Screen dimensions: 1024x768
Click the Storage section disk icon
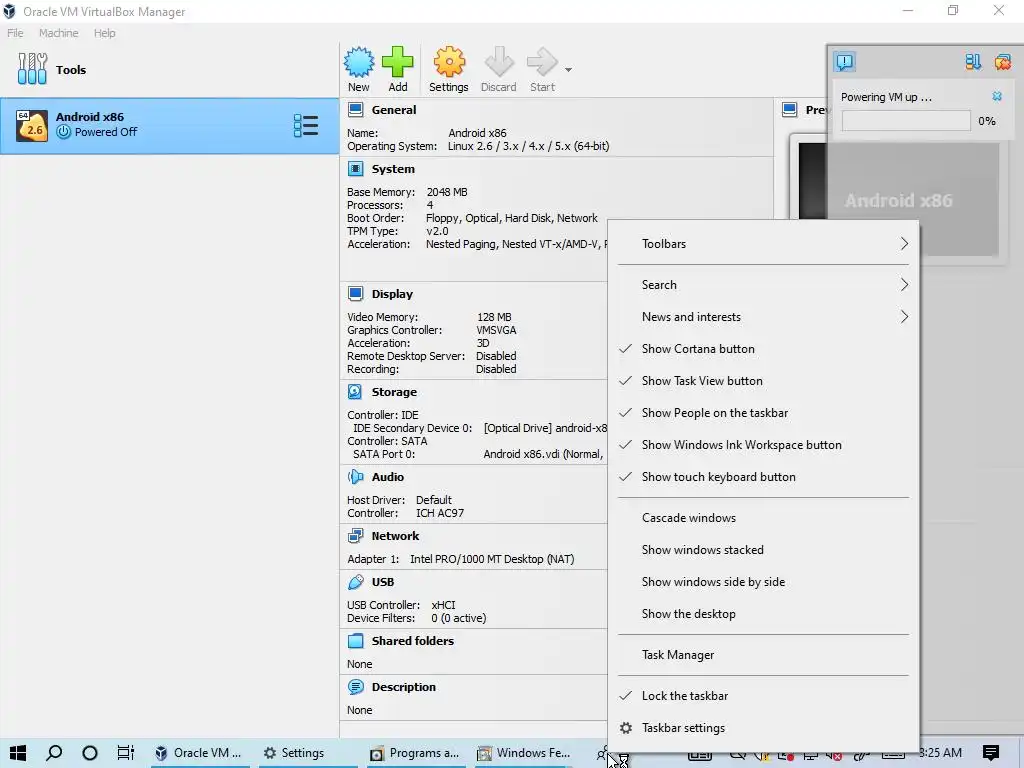pos(355,392)
